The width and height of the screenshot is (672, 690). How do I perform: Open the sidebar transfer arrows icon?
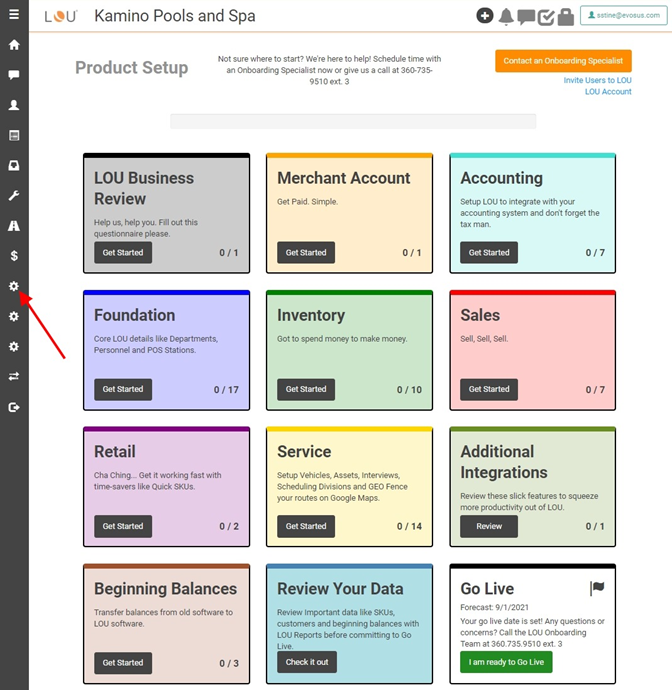(x=14, y=377)
